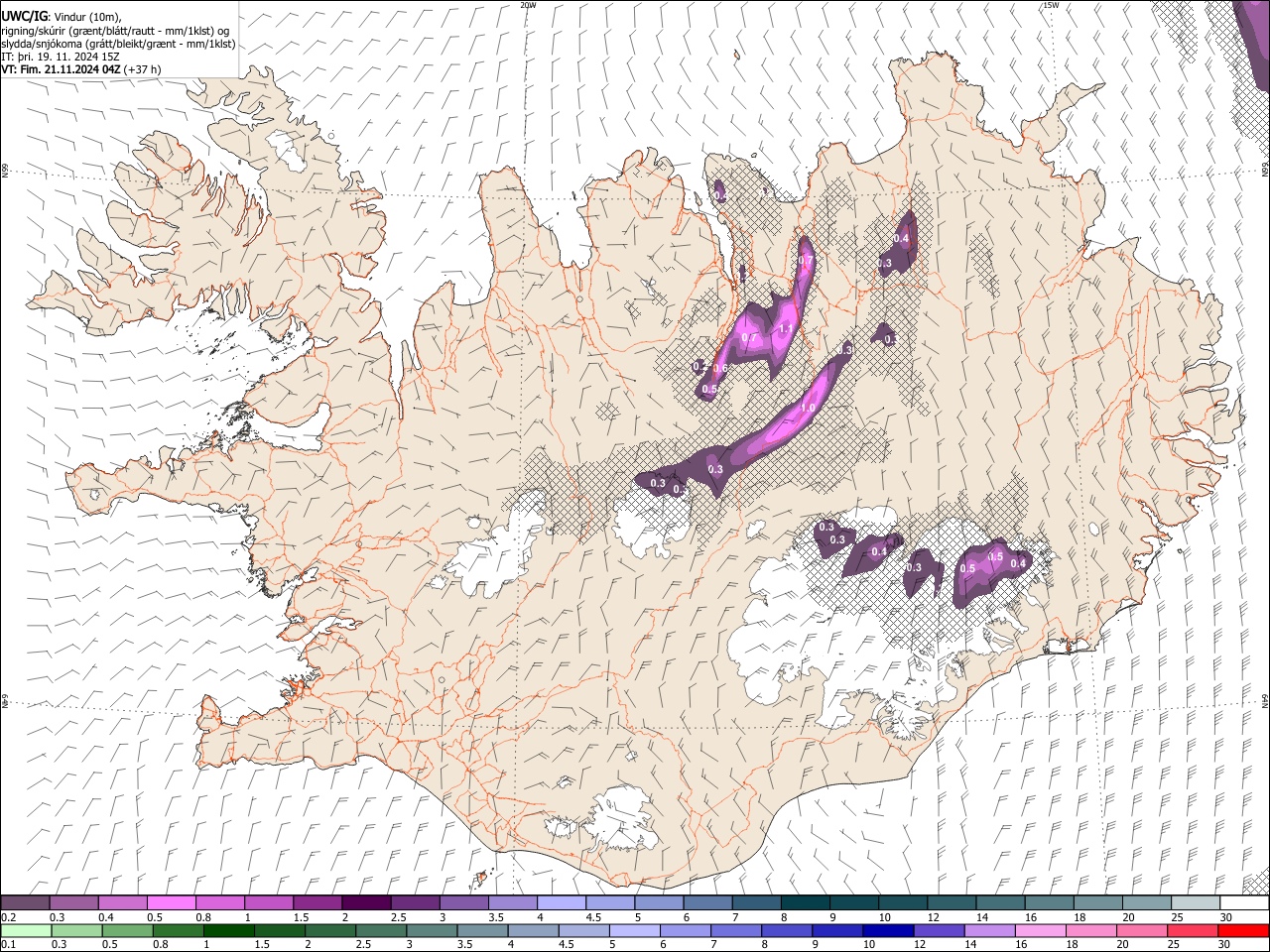
Task: Click the '4.5' label under the upper legend row
Action: (594, 917)
